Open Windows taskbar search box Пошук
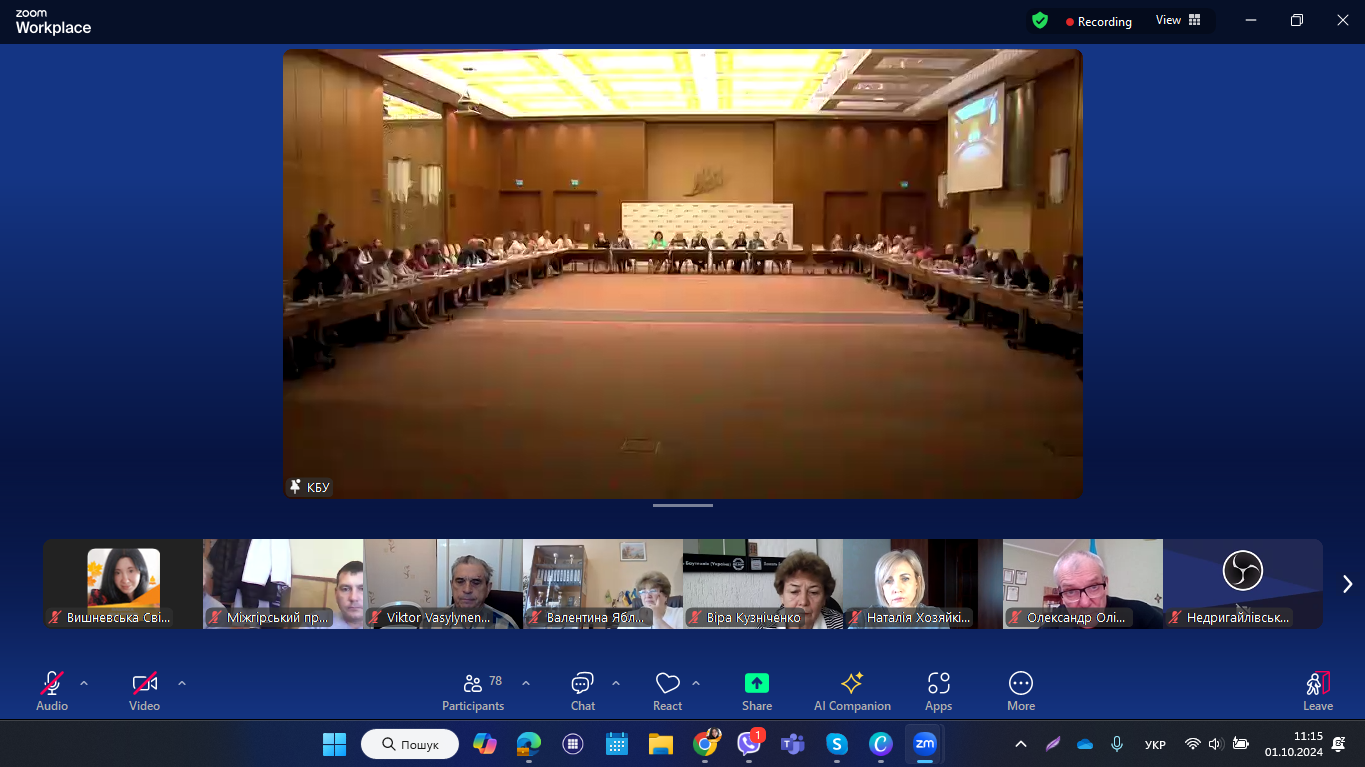1365x767 pixels. [x=410, y=744]
